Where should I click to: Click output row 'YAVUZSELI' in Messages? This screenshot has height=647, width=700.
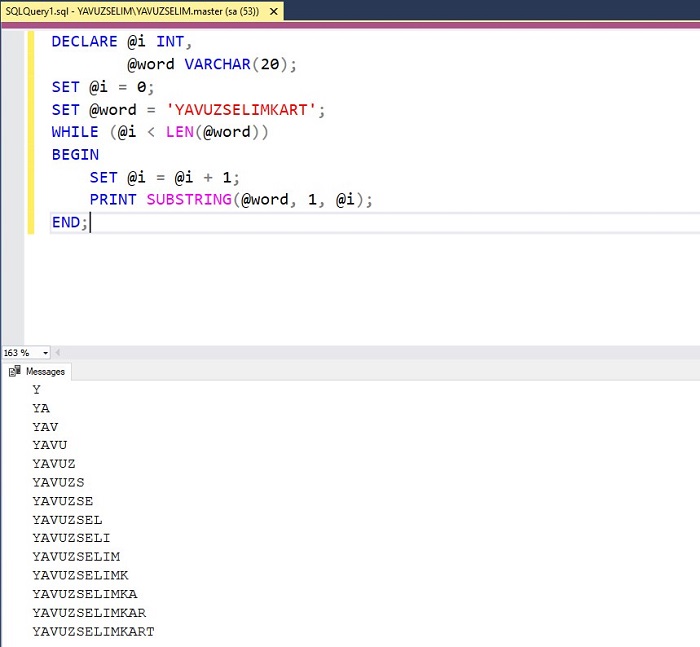pyautogui.click(x=71, y=538)
